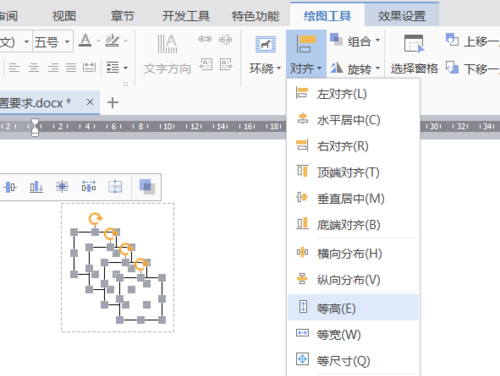This screenshot has height=376, width=500.
Task: Add a new document tab with plus
Action: tap(113, 102)
